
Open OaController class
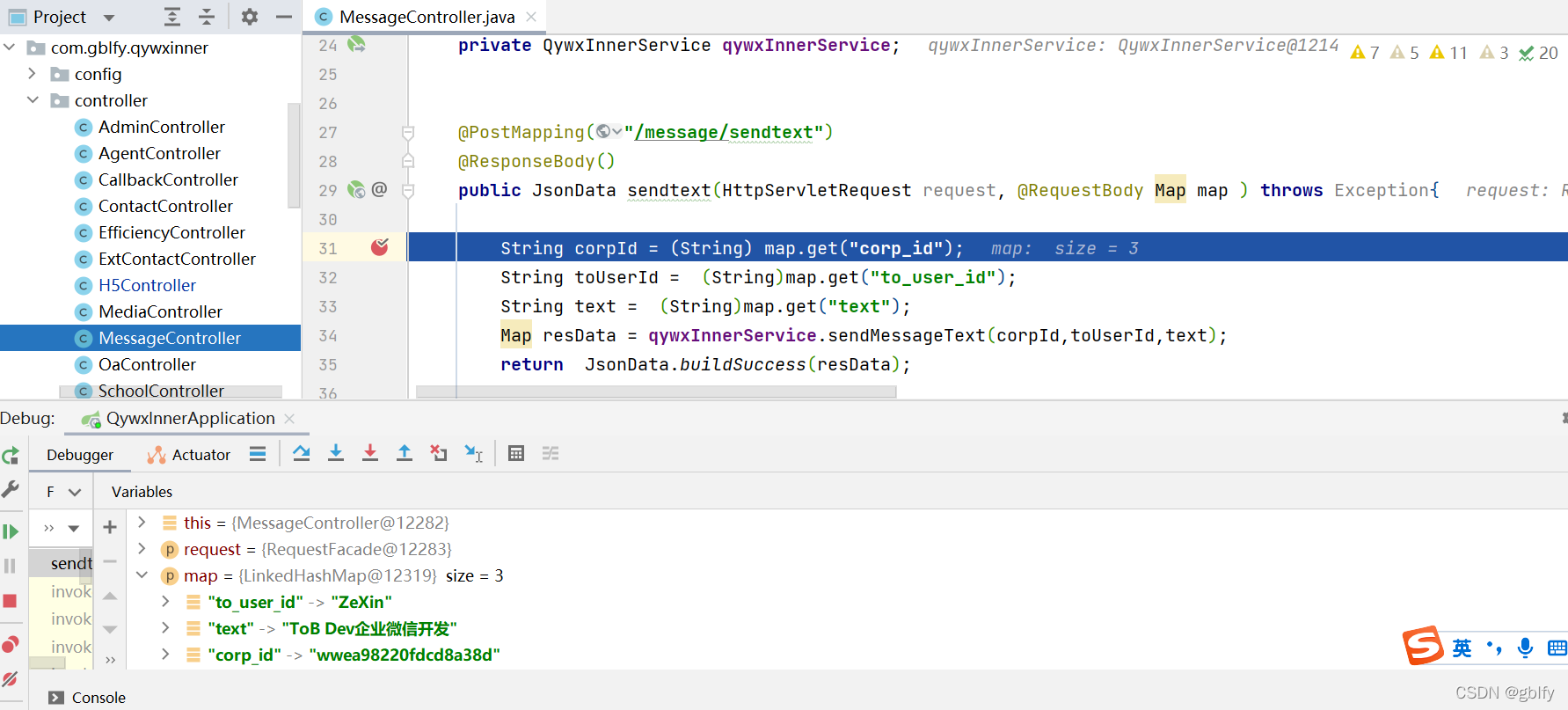tap(147, 364)
